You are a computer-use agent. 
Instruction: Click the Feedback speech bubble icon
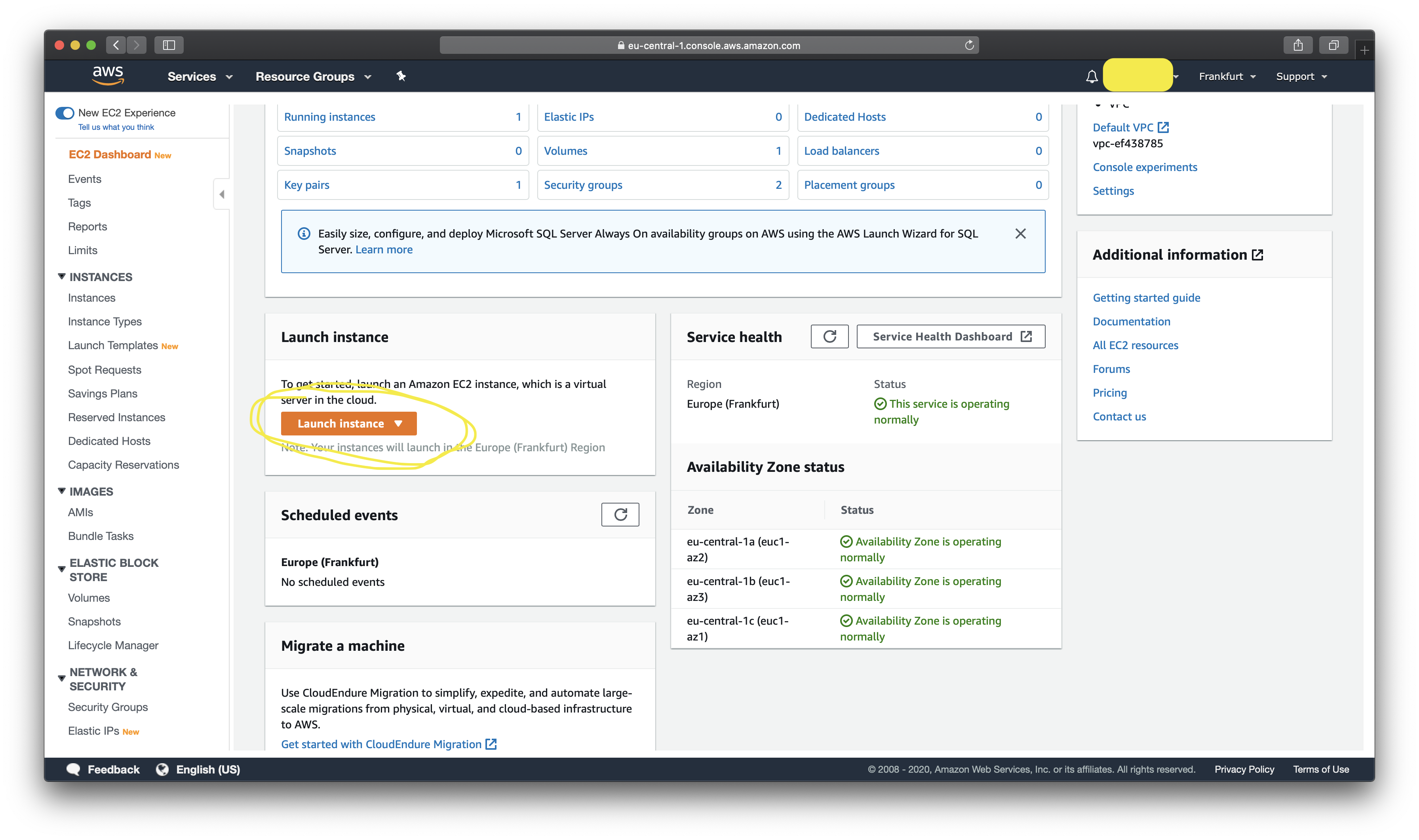point(73,769)
